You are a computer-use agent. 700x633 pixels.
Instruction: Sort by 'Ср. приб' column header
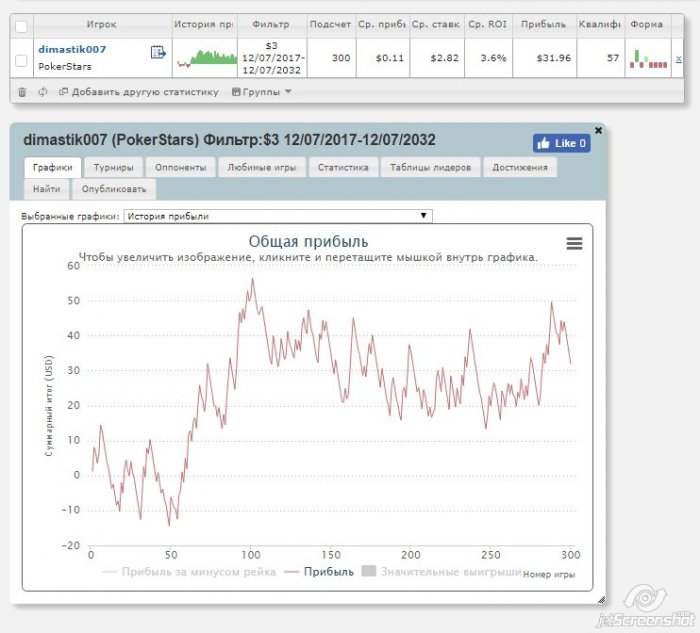tap(382, 25)
